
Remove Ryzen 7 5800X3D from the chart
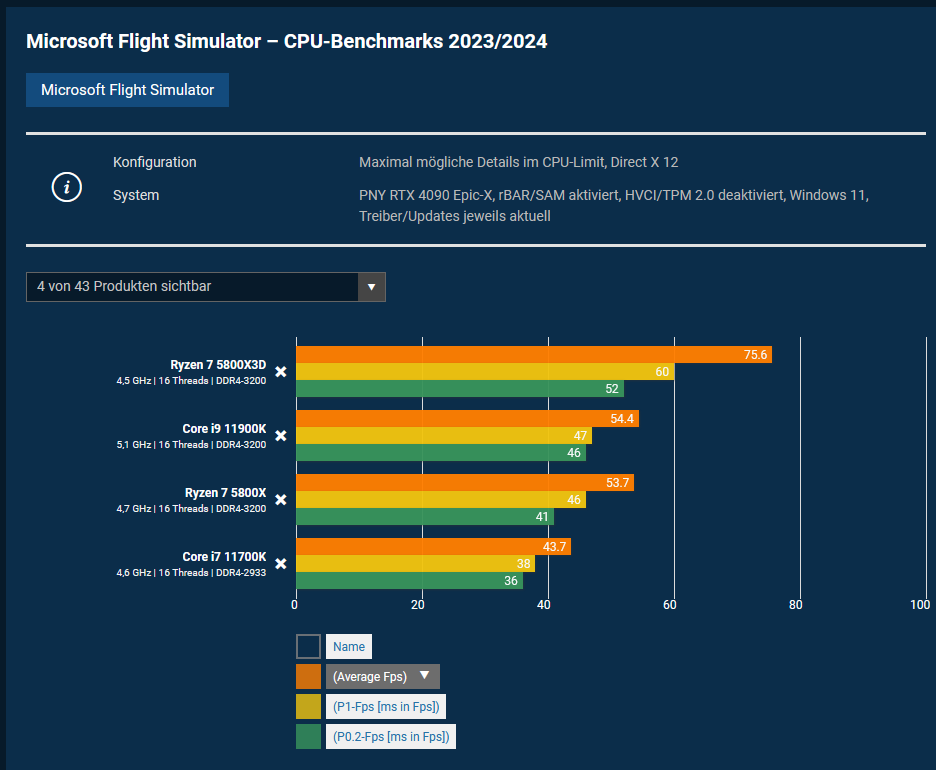tap(281, 372)
